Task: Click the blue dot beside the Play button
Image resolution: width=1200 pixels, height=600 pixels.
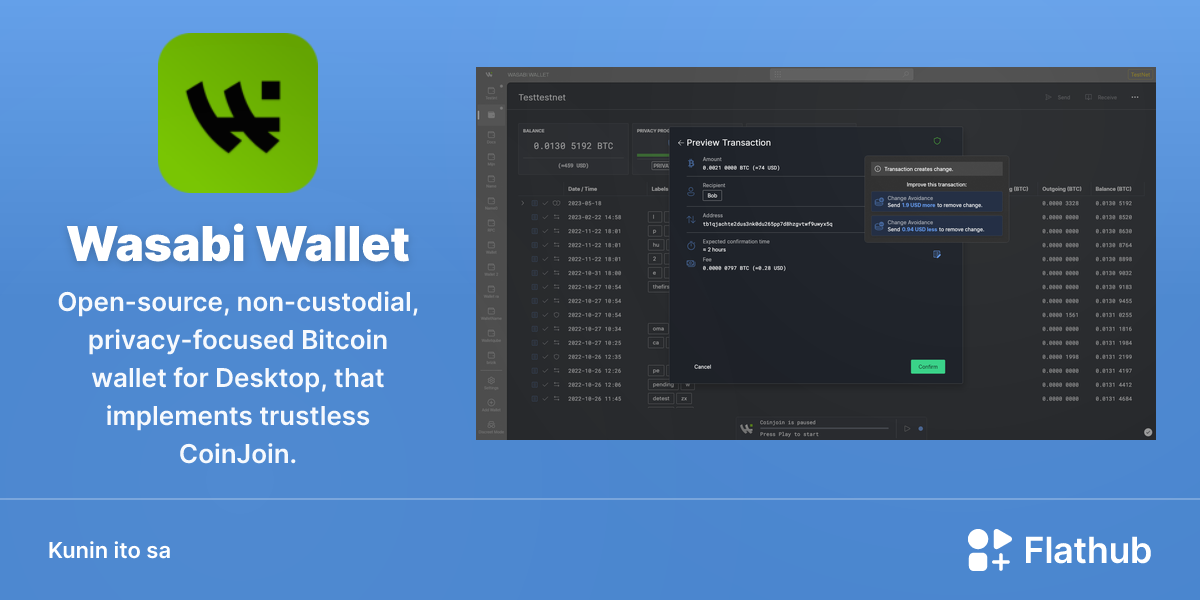Action: (921, 428)
